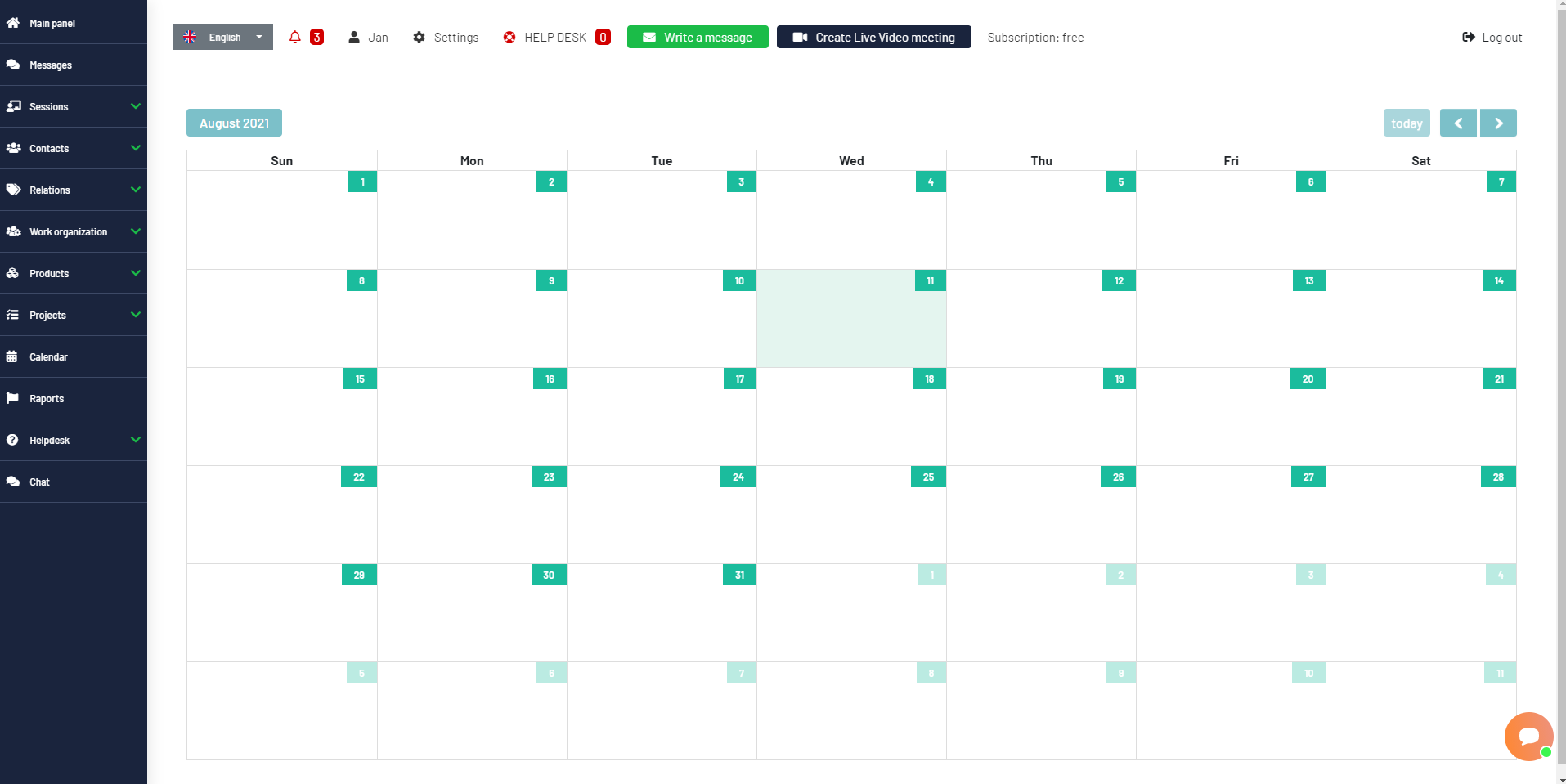Screen dimensions: 1566x784
Task: Click the Write a message button
Action: pos(697,37)
